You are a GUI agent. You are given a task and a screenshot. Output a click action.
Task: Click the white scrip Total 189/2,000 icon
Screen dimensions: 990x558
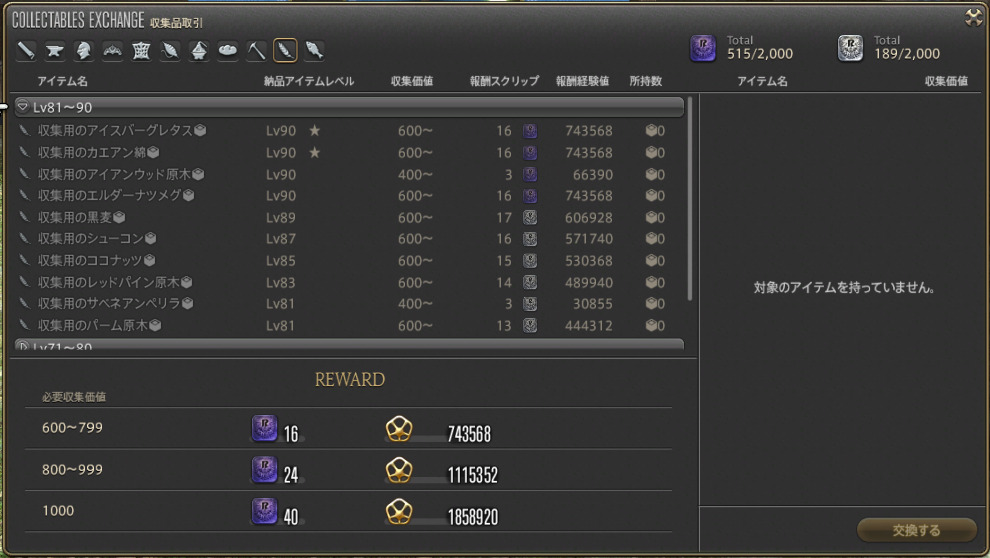click(x=850, y=49)
